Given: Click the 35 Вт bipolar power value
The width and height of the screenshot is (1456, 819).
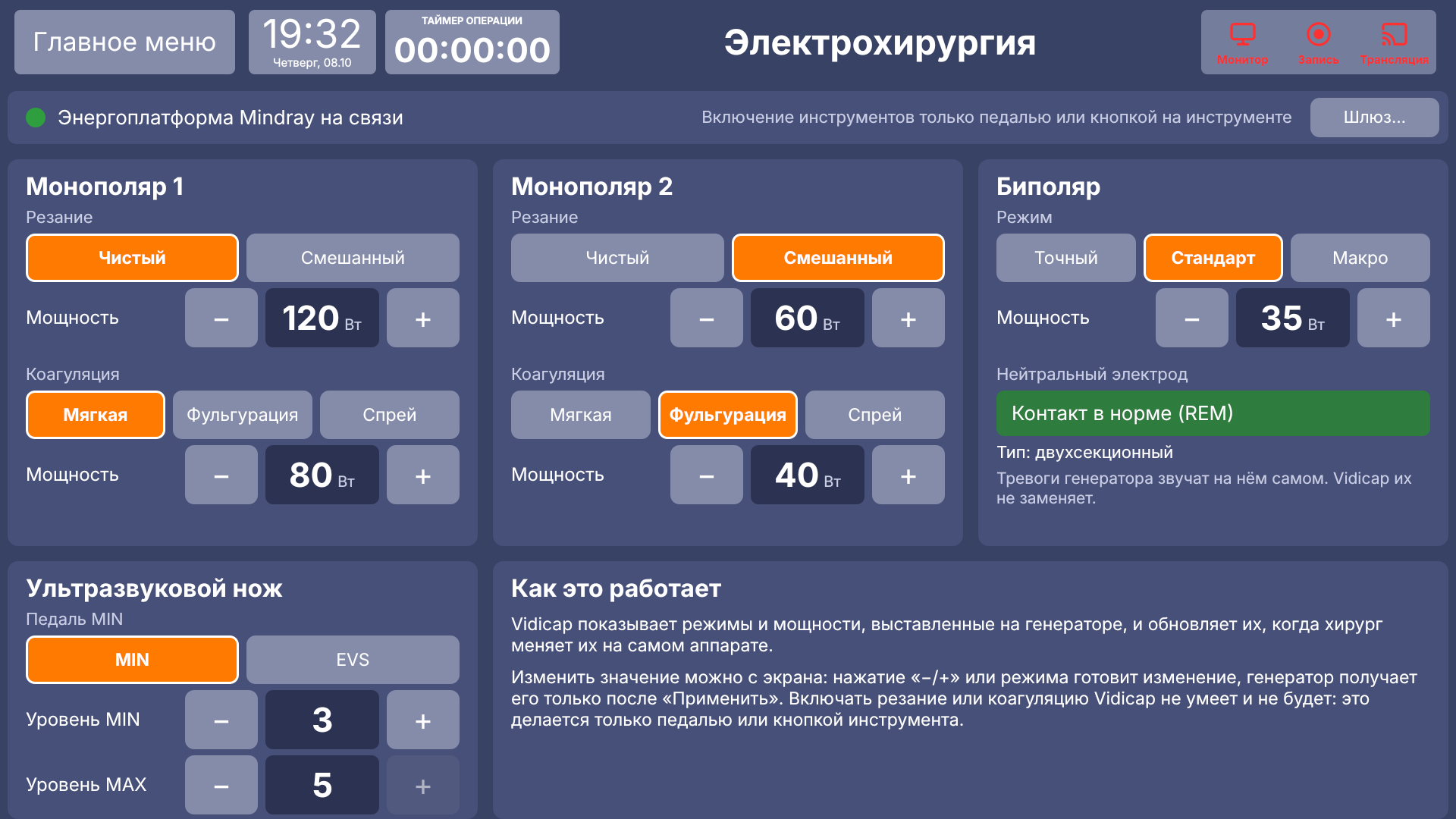Looking at the screenshot, I should pyautogui.click(x=1292, y=318).
